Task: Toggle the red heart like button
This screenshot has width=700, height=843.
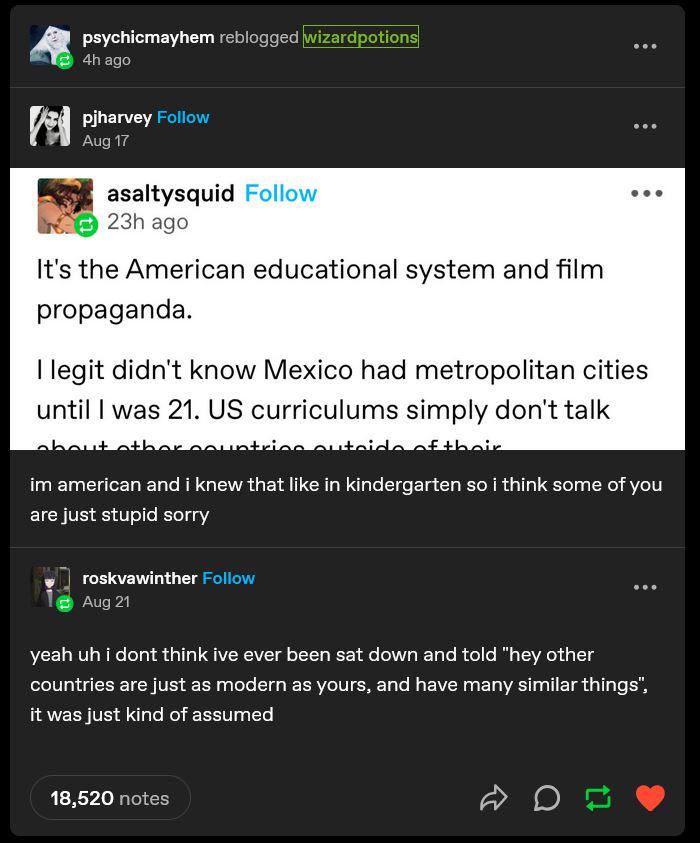Action: click(650, 798)
